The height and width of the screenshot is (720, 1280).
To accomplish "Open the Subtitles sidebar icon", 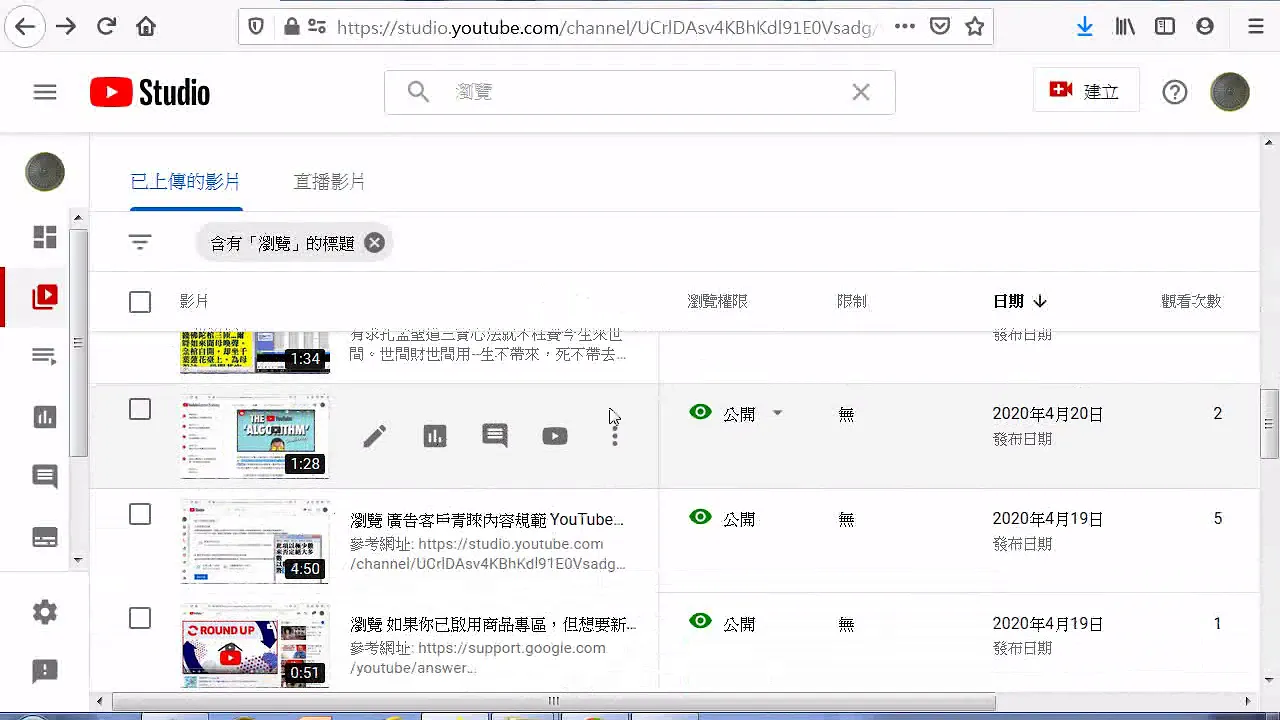I will click(x=45, y=537).
